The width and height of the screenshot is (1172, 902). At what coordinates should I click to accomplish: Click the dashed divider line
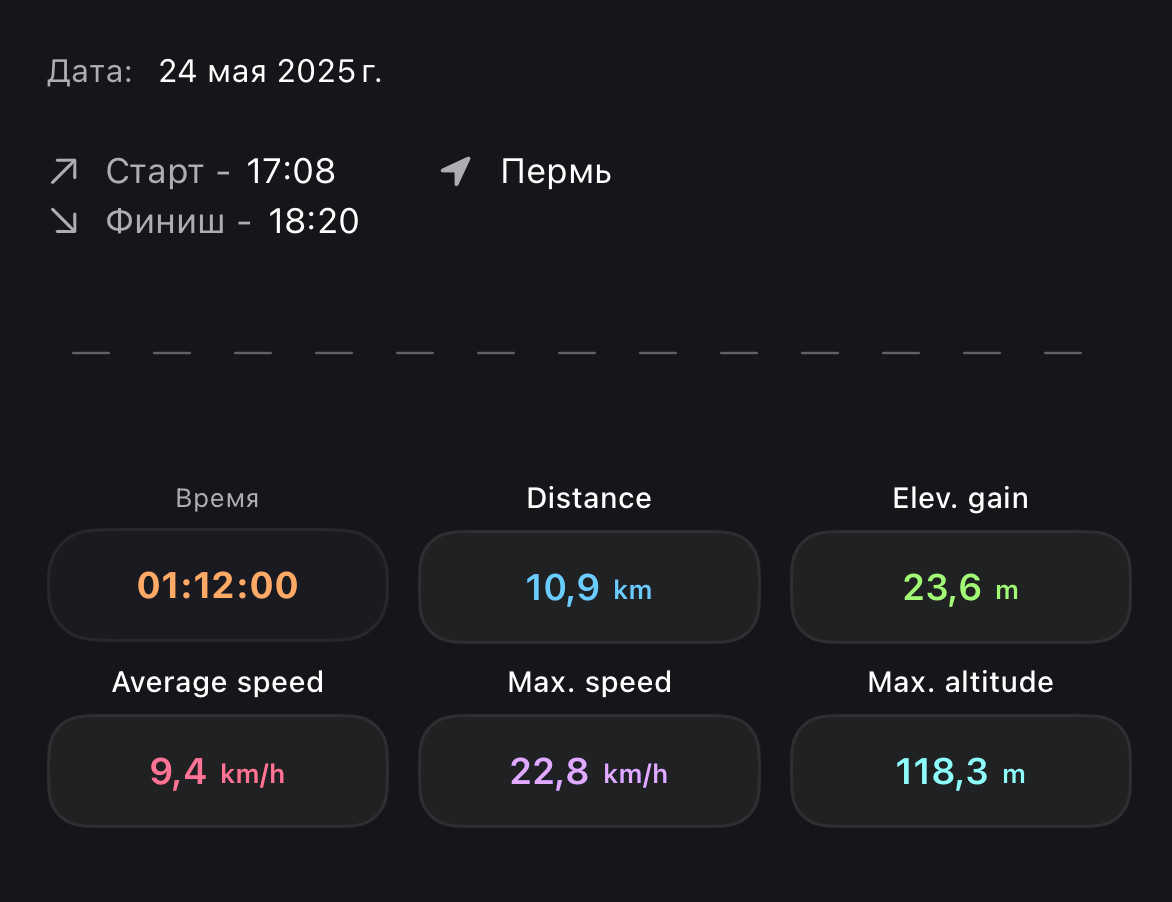pos(576,352)
